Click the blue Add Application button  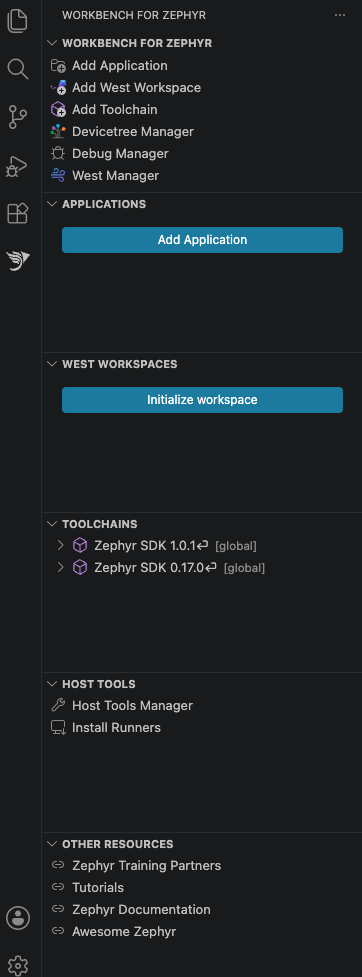click(x=202, y=240)
